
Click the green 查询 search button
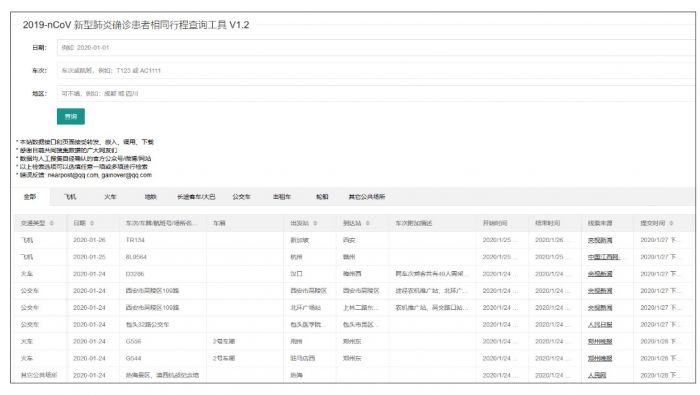[x=71, y=116]
